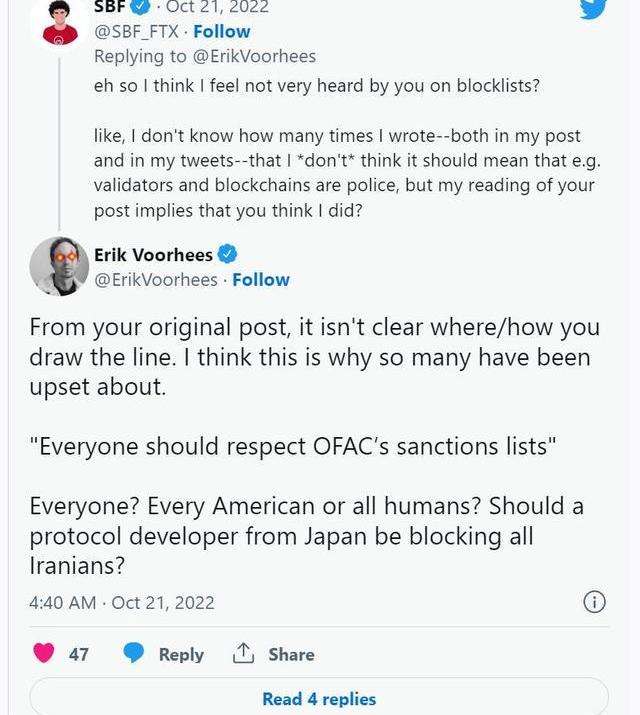Click the @SBF_FTX handle
Image resolution: width=640 pixels, height=715 pixels.
pyautogui.click(x=137, y=30)
